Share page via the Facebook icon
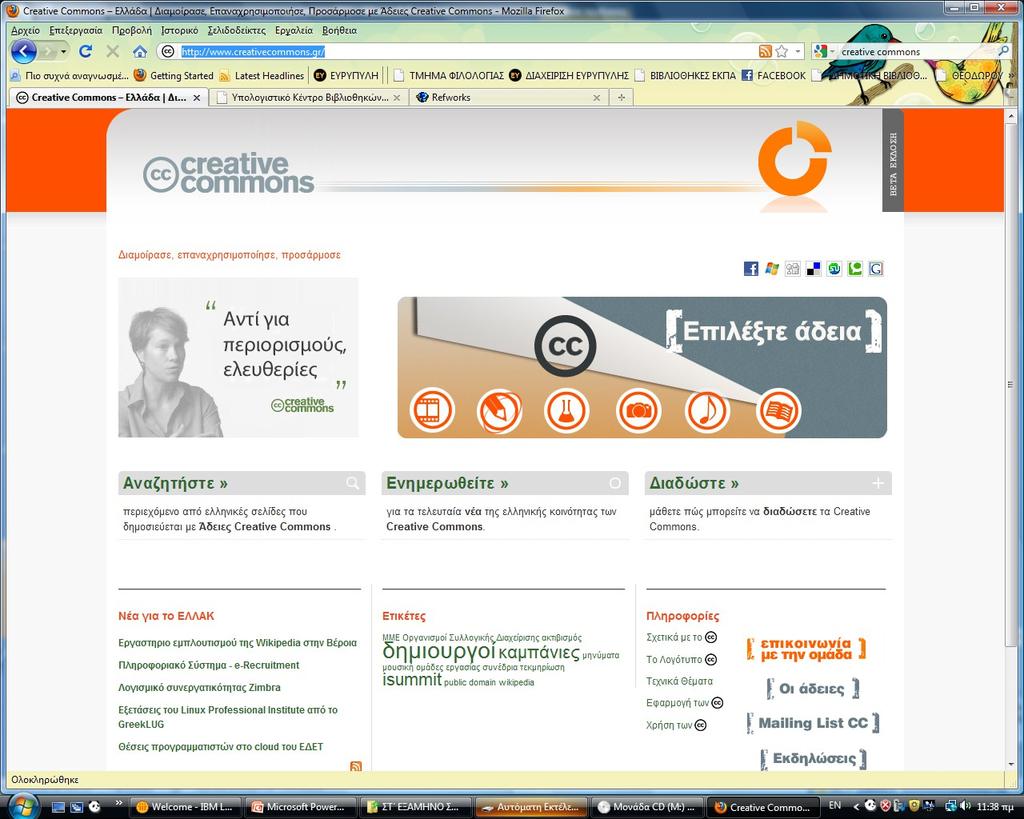Image resolution: width=1024 pixels, height=819 pixels. click(x=751, y=268)
